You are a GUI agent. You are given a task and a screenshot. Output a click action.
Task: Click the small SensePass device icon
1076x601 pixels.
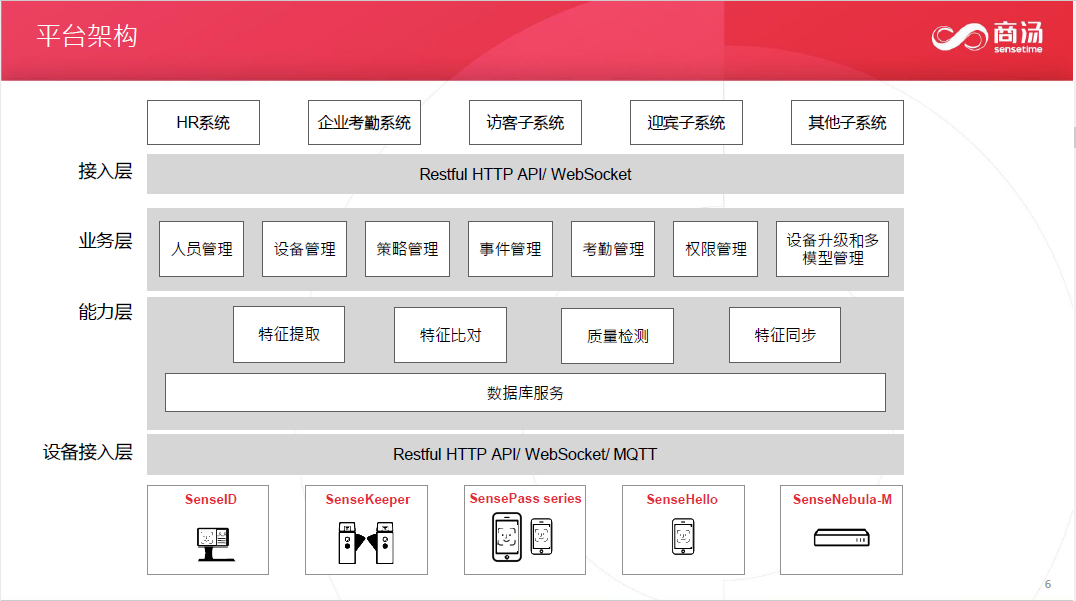click(x=541, y=537)
